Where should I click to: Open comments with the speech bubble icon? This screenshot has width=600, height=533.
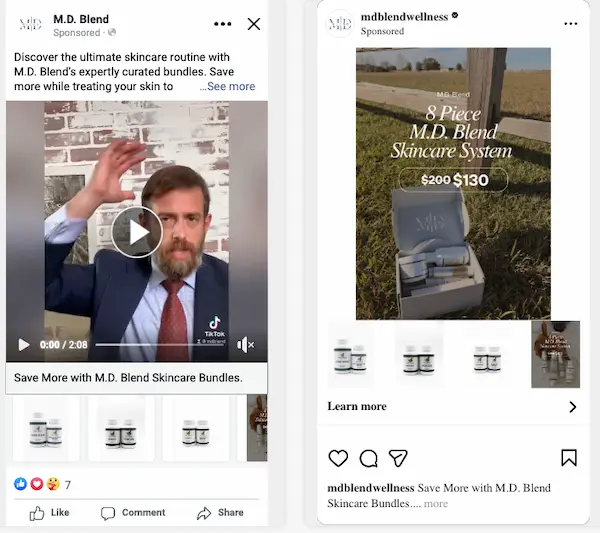click(x=368, y=458)
